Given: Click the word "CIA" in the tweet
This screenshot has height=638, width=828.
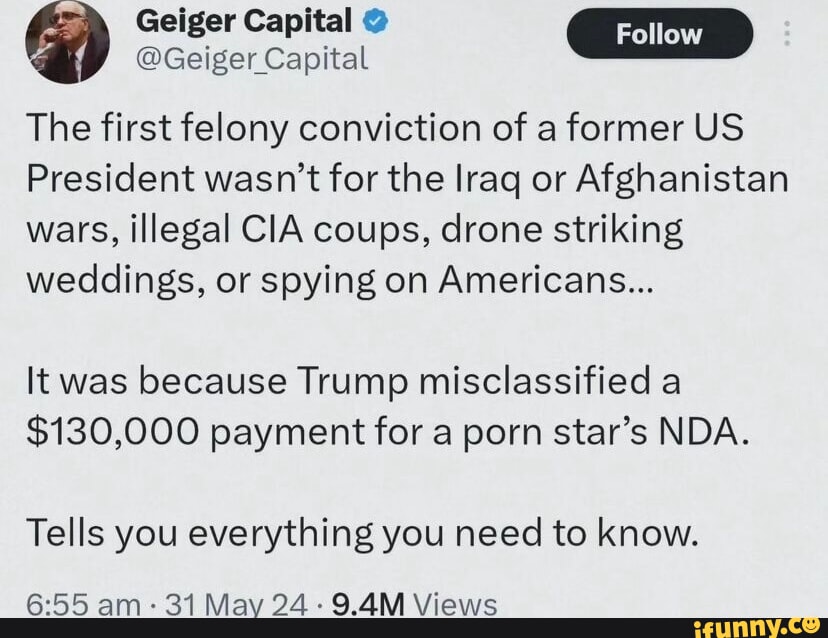Looking at the screenshot, I should tap(268, 229).
